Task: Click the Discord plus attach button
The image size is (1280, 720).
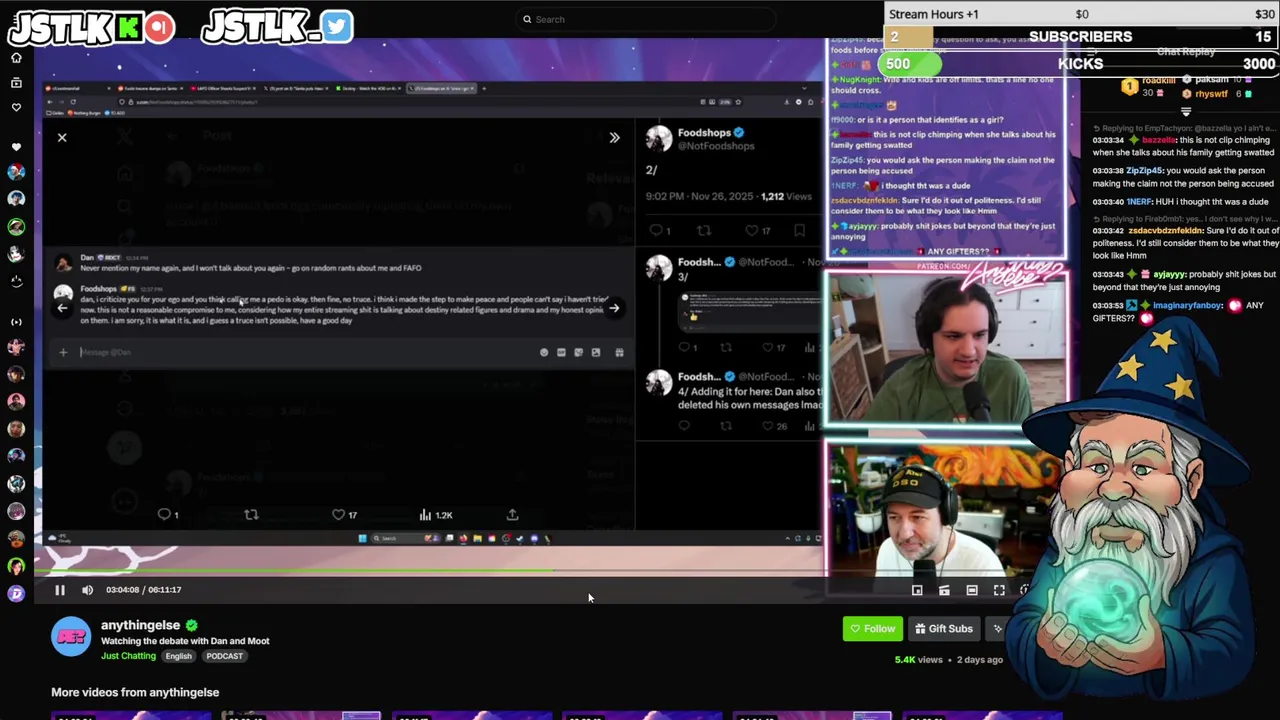Action: (63, 352)
